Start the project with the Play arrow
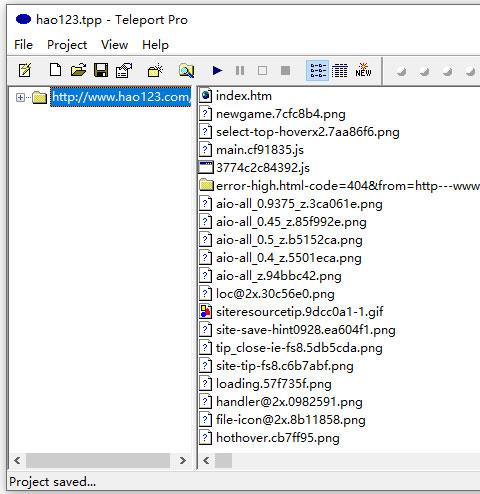 tap(217, 70)
